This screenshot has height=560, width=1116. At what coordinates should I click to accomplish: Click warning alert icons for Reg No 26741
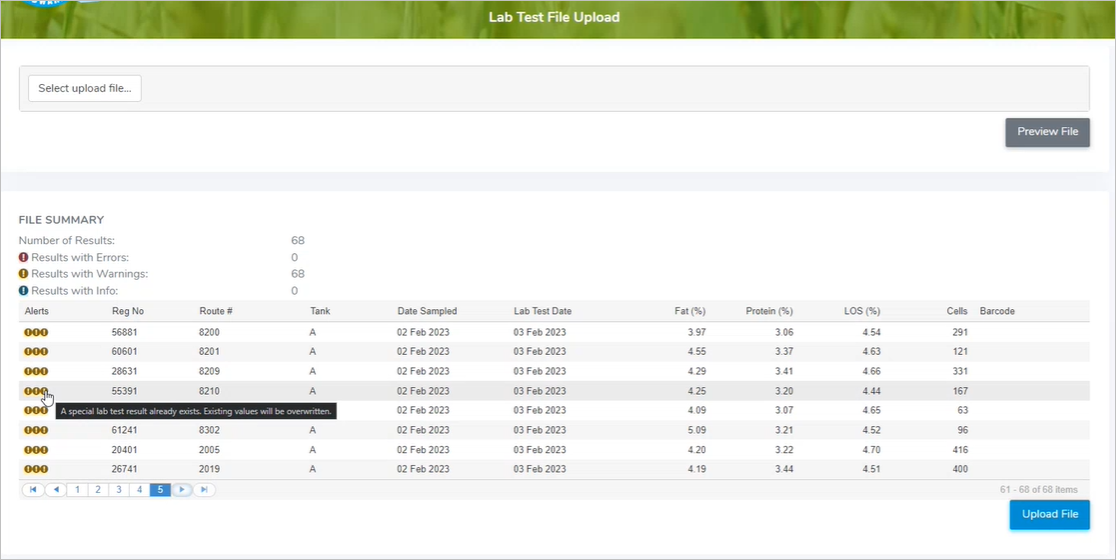click(x=36, y=469)
